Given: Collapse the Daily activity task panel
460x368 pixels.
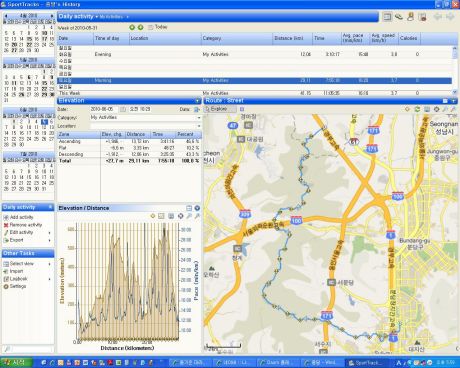Looking at the screenshot, I should [x=50, y=207].
